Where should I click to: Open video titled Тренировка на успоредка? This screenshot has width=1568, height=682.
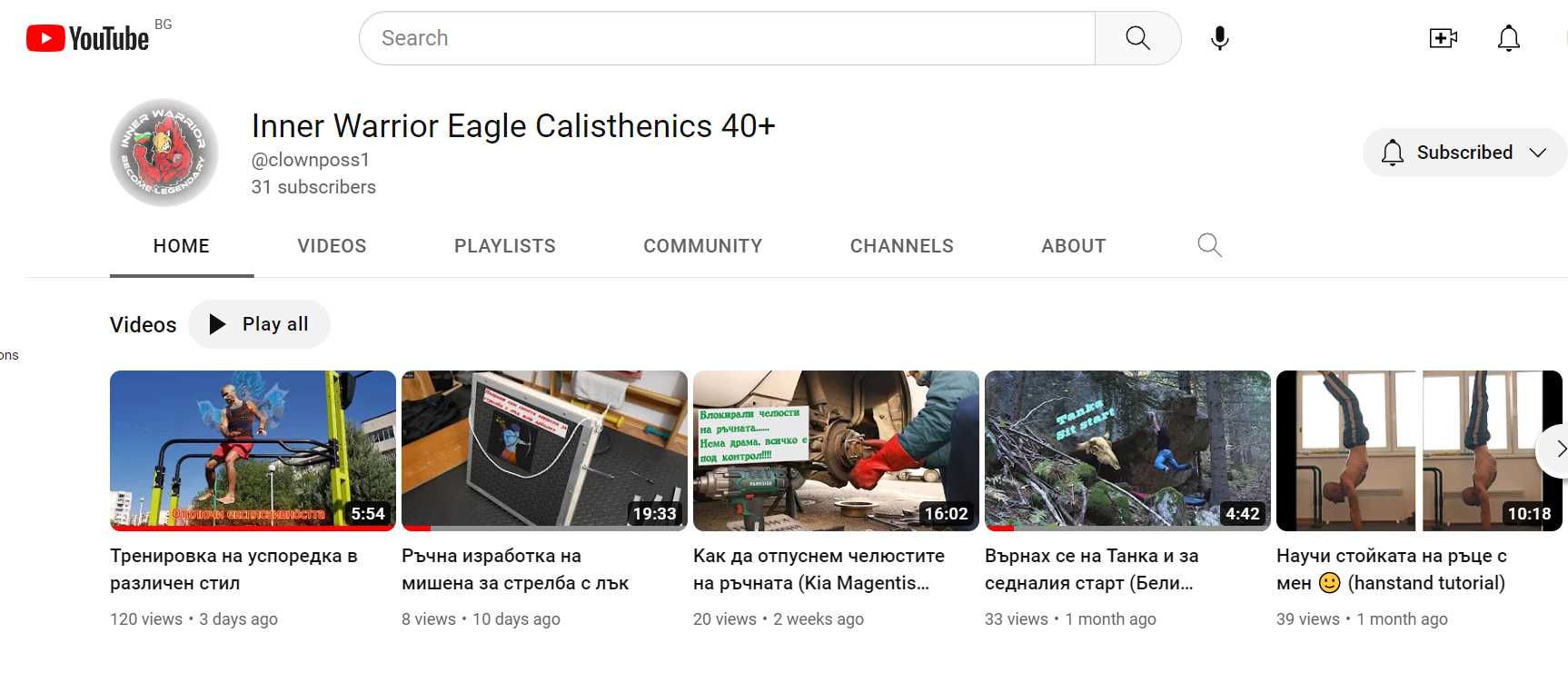pos(234,569)
